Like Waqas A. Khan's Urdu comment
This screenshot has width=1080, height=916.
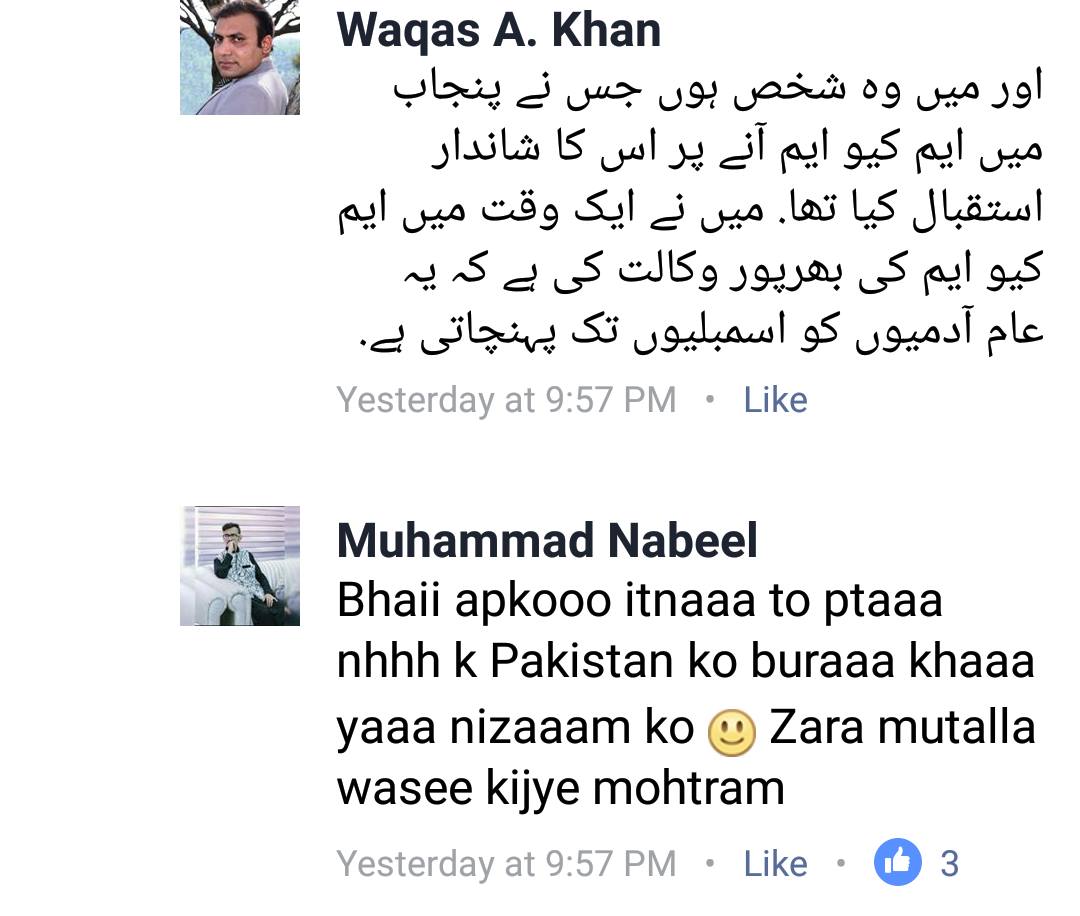click(775, 400)
